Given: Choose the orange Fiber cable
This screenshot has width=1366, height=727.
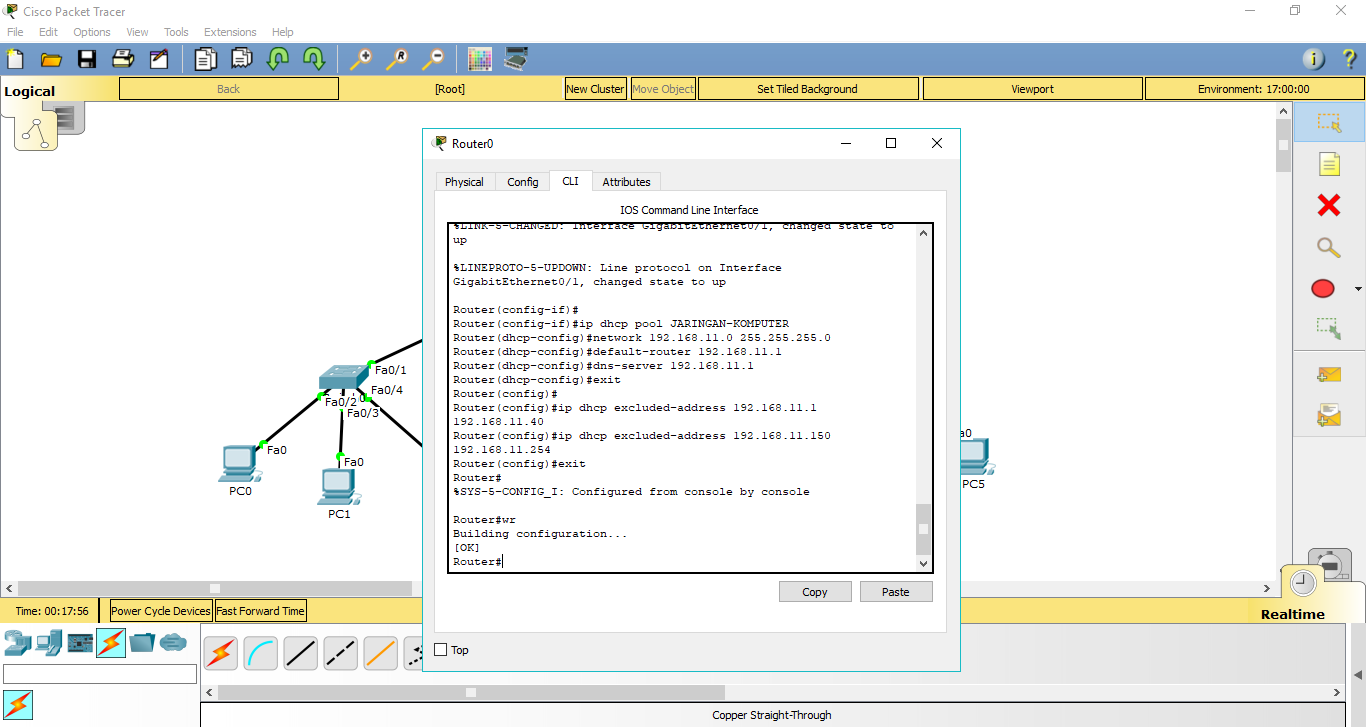Looking at the screenshot, I should (x=381, y=653).
